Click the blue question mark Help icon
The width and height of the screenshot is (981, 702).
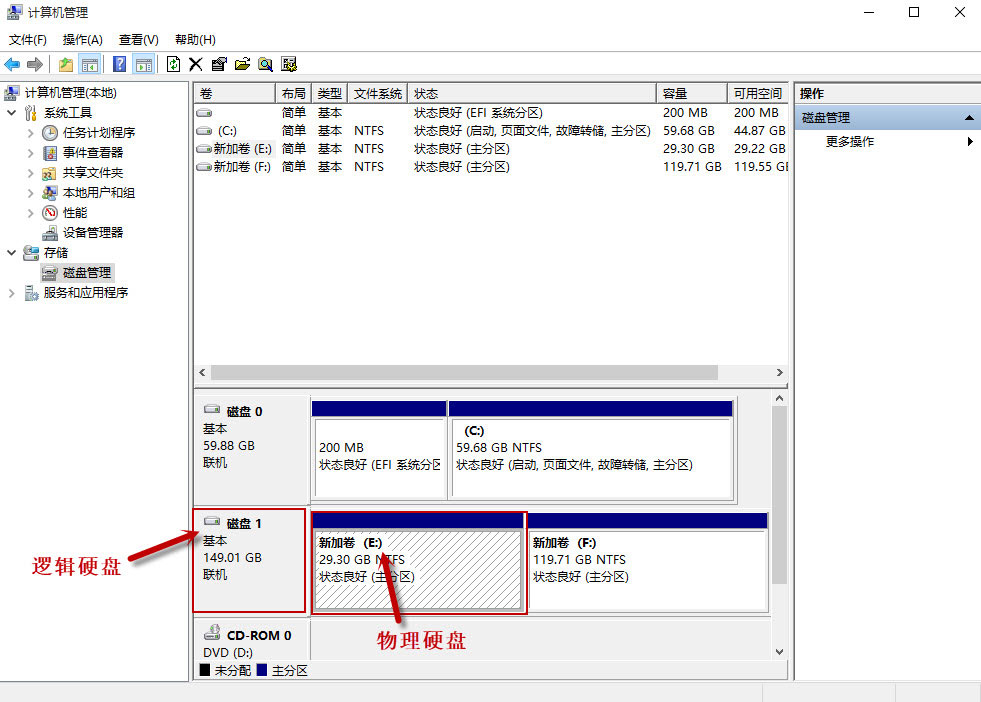click(119, 64)
